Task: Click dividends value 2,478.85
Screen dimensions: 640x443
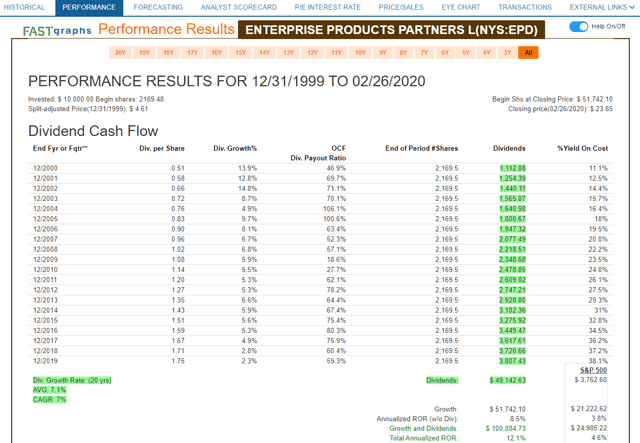Action: click(x=513, y=269)
